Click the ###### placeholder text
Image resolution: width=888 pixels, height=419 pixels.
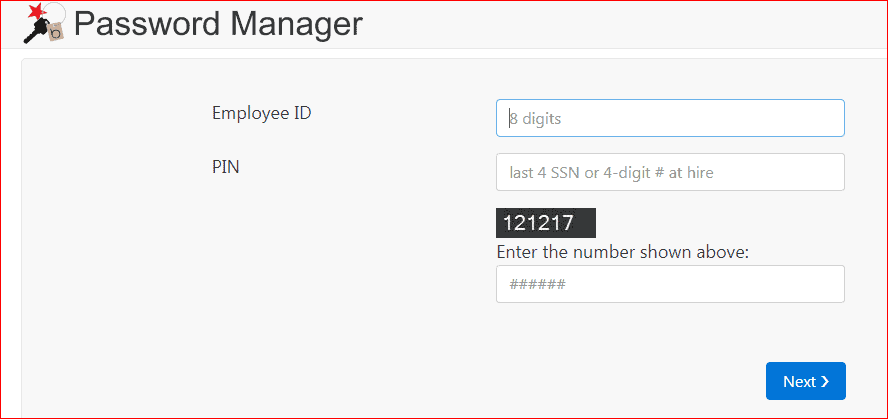(537, 284)
